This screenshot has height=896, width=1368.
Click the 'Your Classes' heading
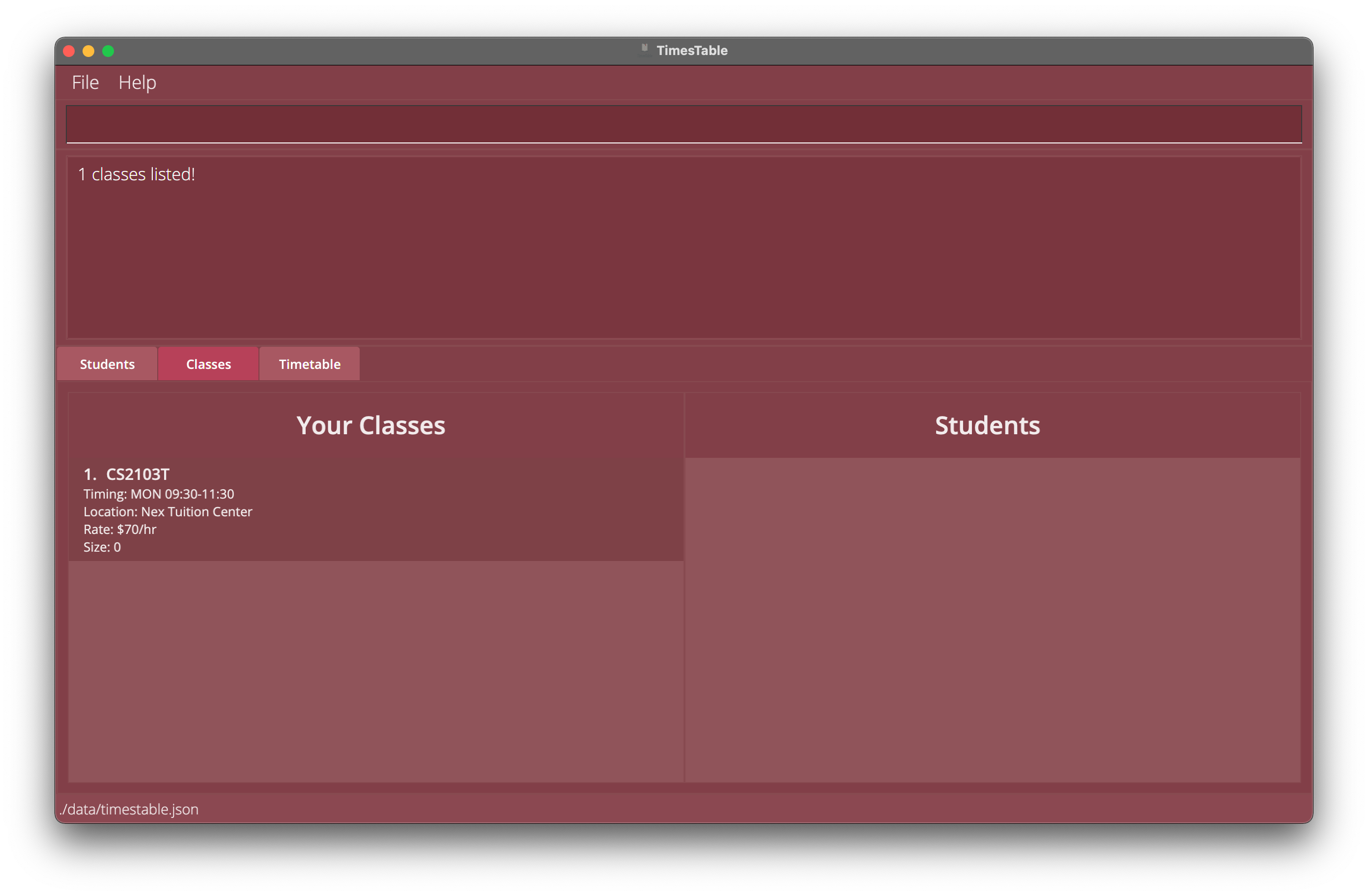click(x=370, y=425)
